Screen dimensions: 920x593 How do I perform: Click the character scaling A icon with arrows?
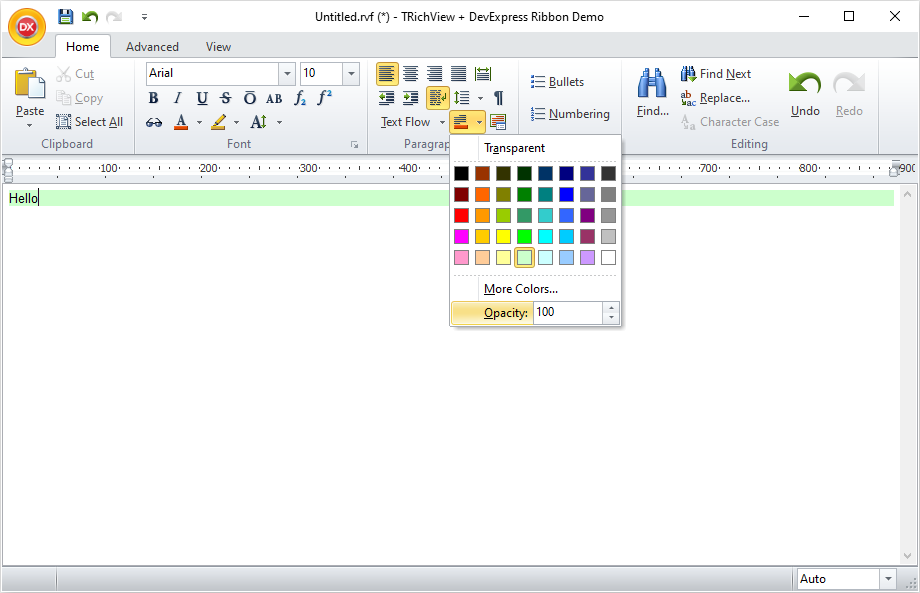(x=259, y=122)
